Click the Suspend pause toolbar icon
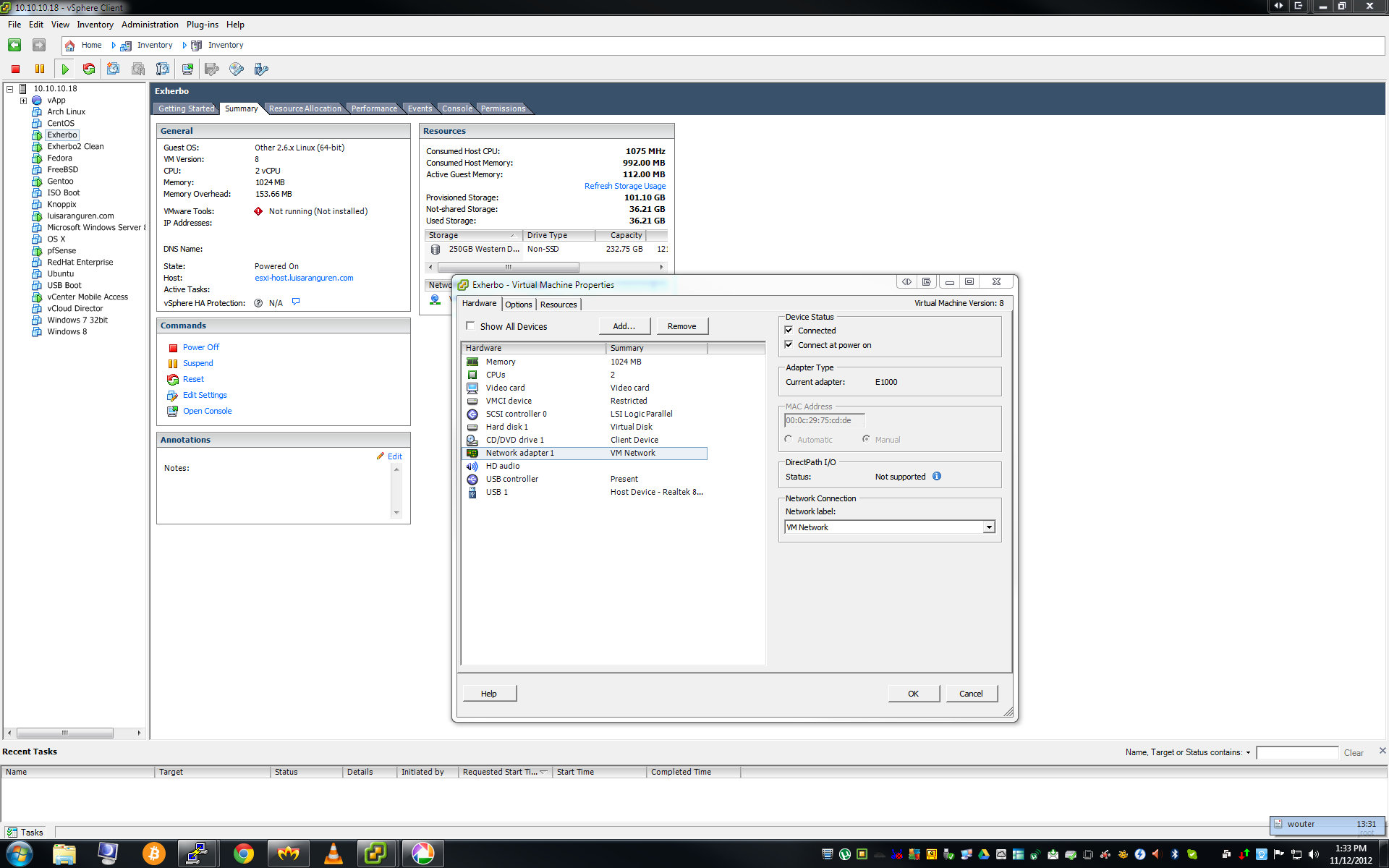 (x=40, y=69)
